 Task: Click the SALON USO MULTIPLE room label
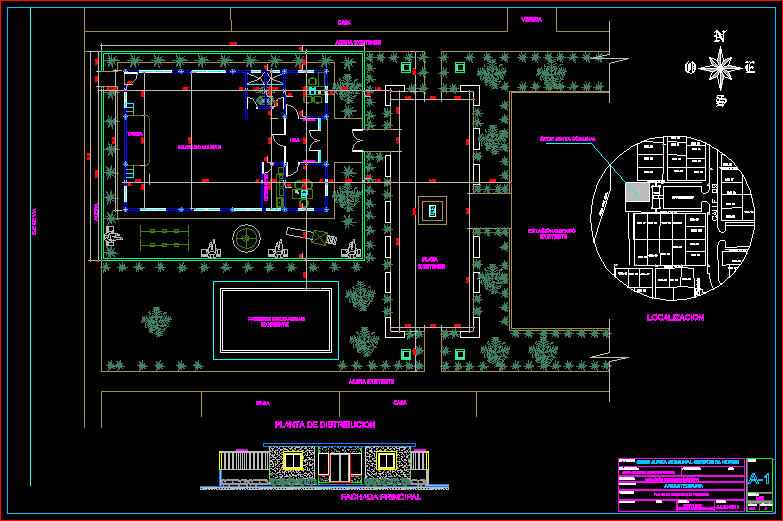200,147
